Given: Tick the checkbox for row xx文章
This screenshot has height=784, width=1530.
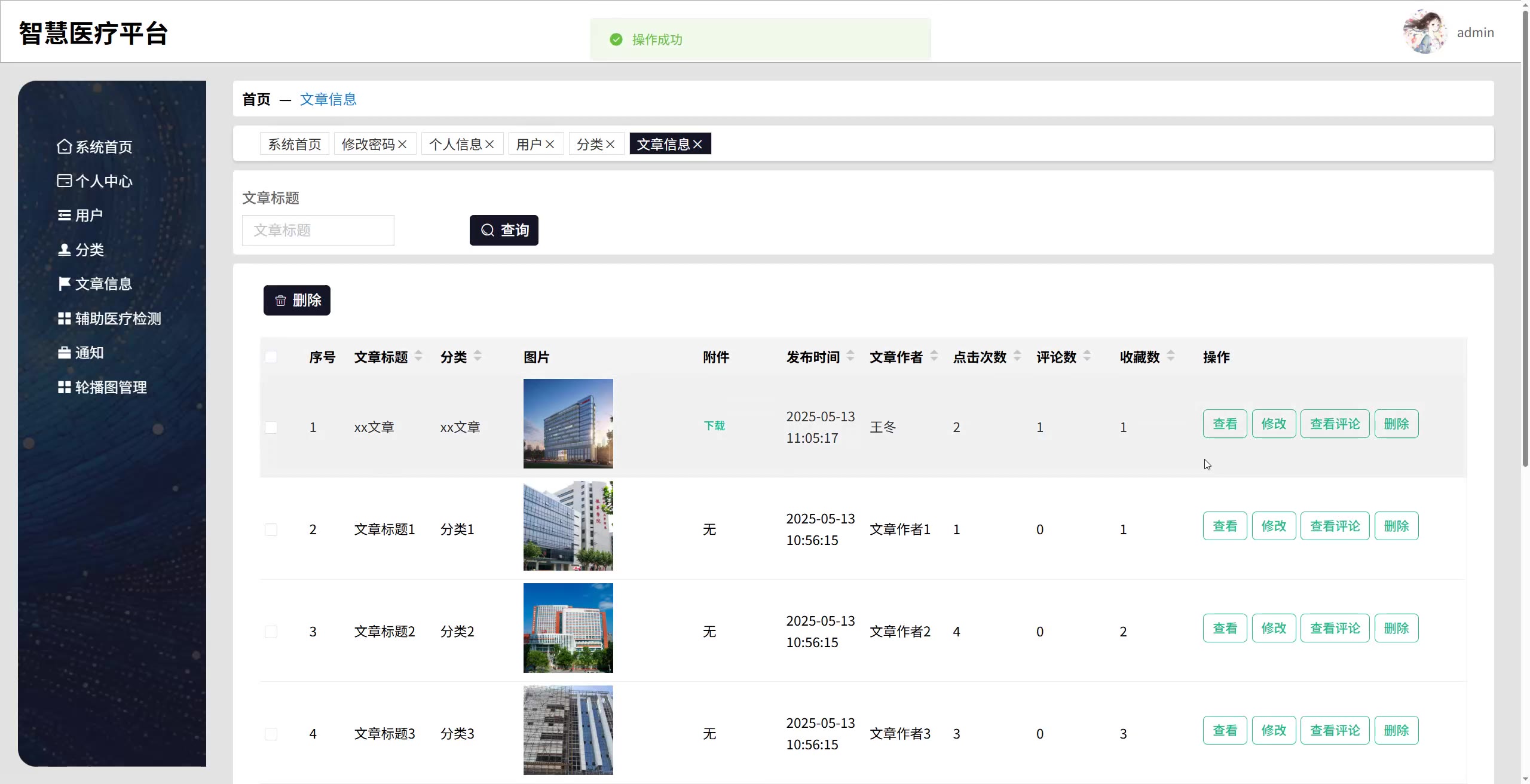Looking at the screenshot, I should [x=271, y=427].
